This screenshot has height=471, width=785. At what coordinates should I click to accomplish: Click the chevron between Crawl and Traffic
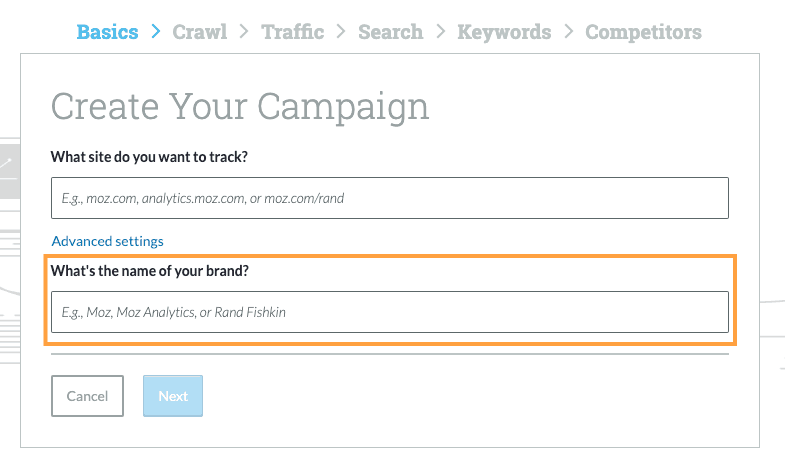click(x=244, y=32)
